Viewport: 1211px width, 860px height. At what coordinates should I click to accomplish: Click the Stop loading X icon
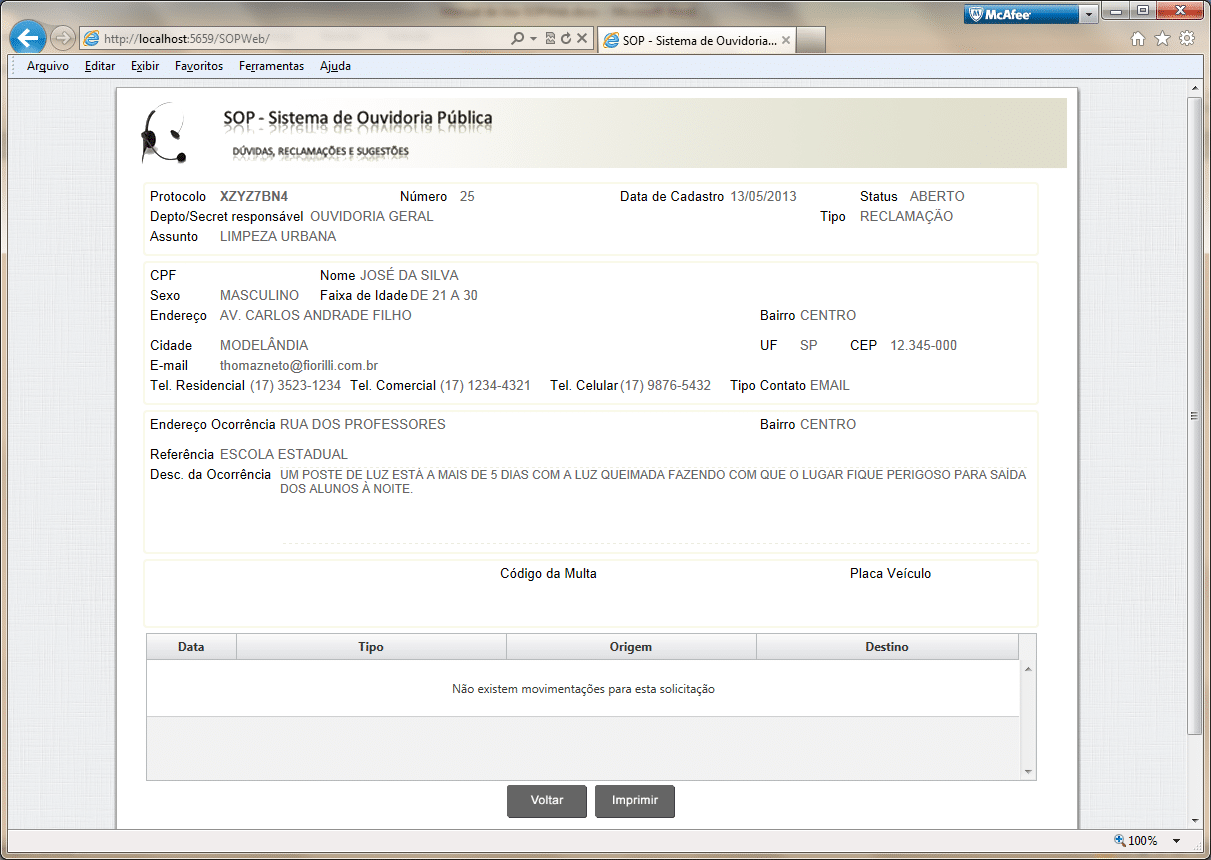tap(582, 39)
